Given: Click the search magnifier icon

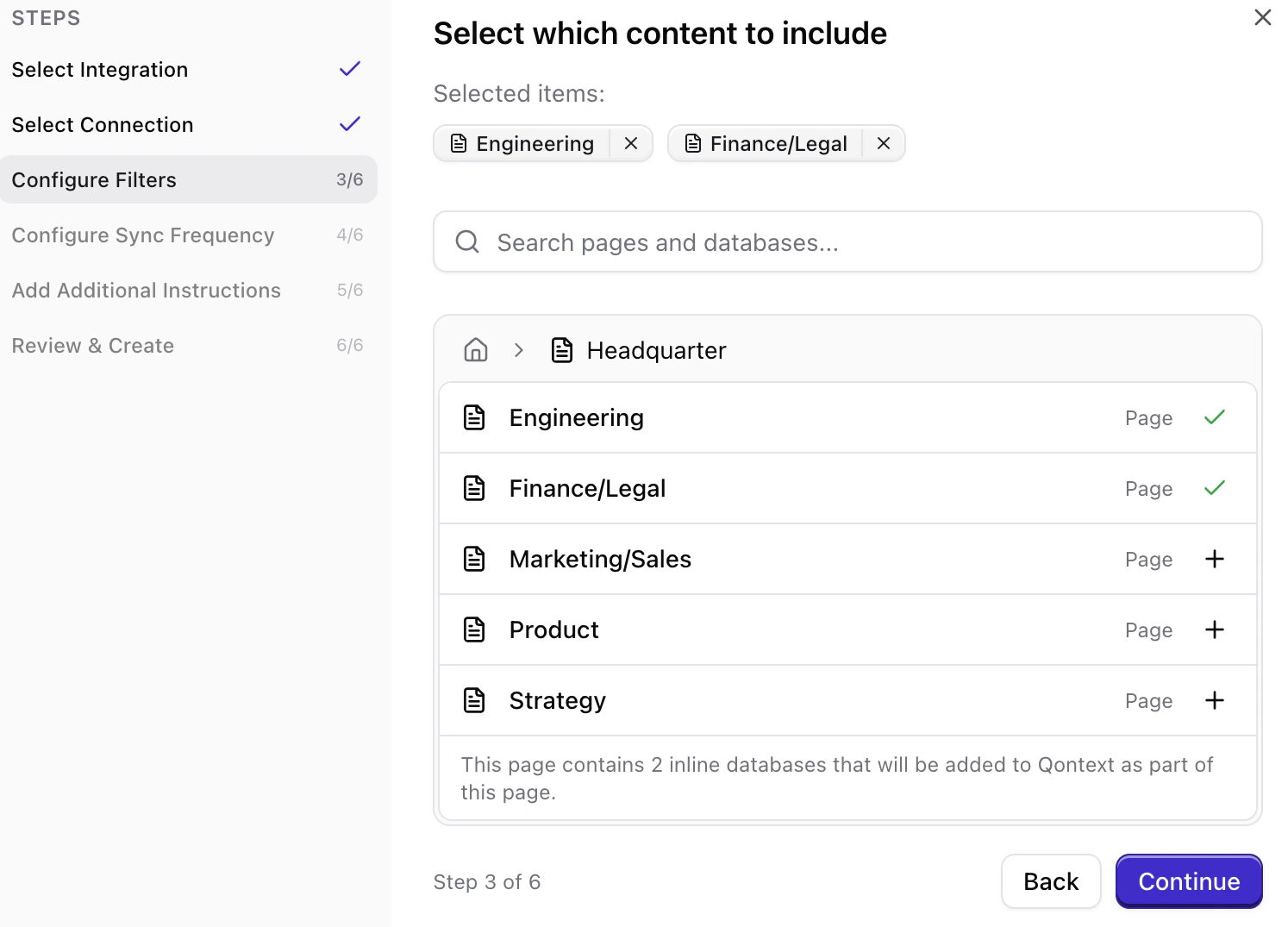Looking at the screenshot, I should click(x=466, y=241).
